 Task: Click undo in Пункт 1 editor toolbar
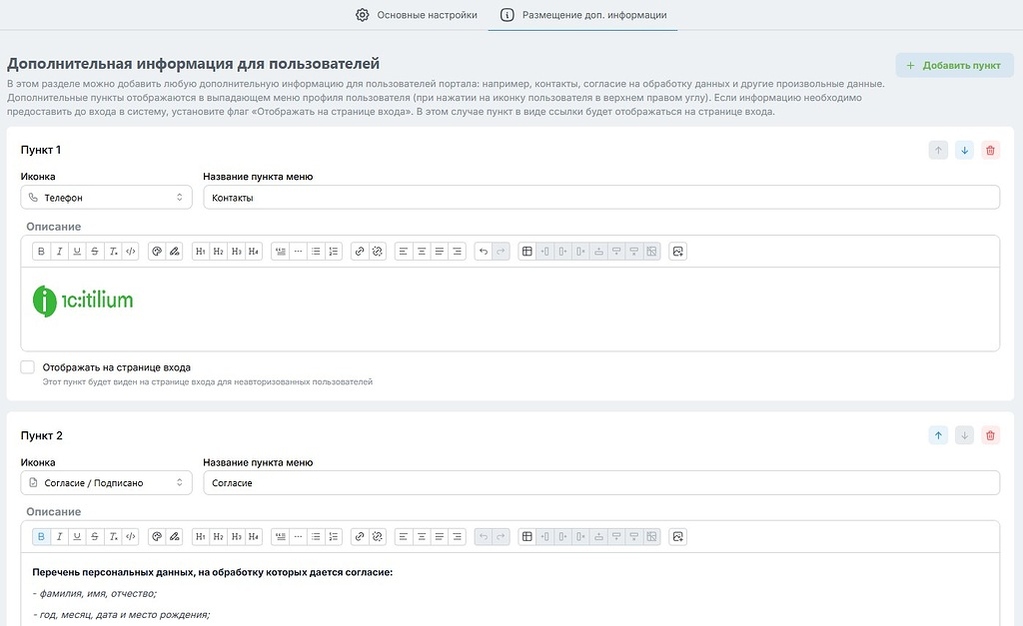coord(483,251)
